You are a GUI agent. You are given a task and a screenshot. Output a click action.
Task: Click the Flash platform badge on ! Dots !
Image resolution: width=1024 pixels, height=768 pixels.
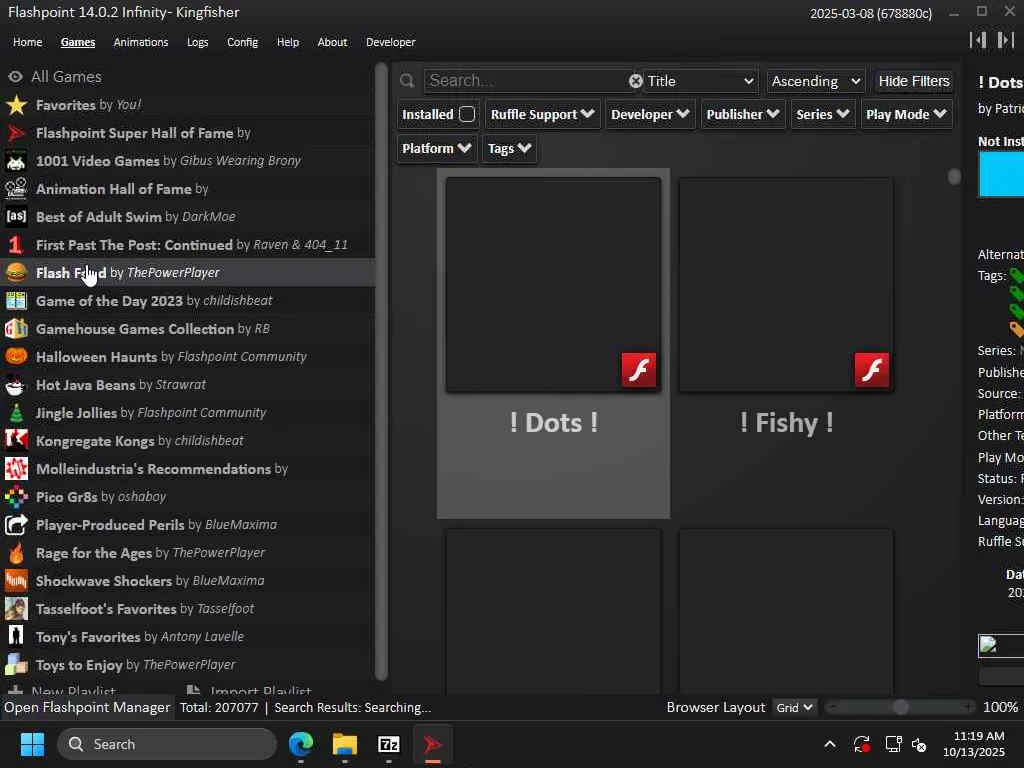tap(639, 370)
